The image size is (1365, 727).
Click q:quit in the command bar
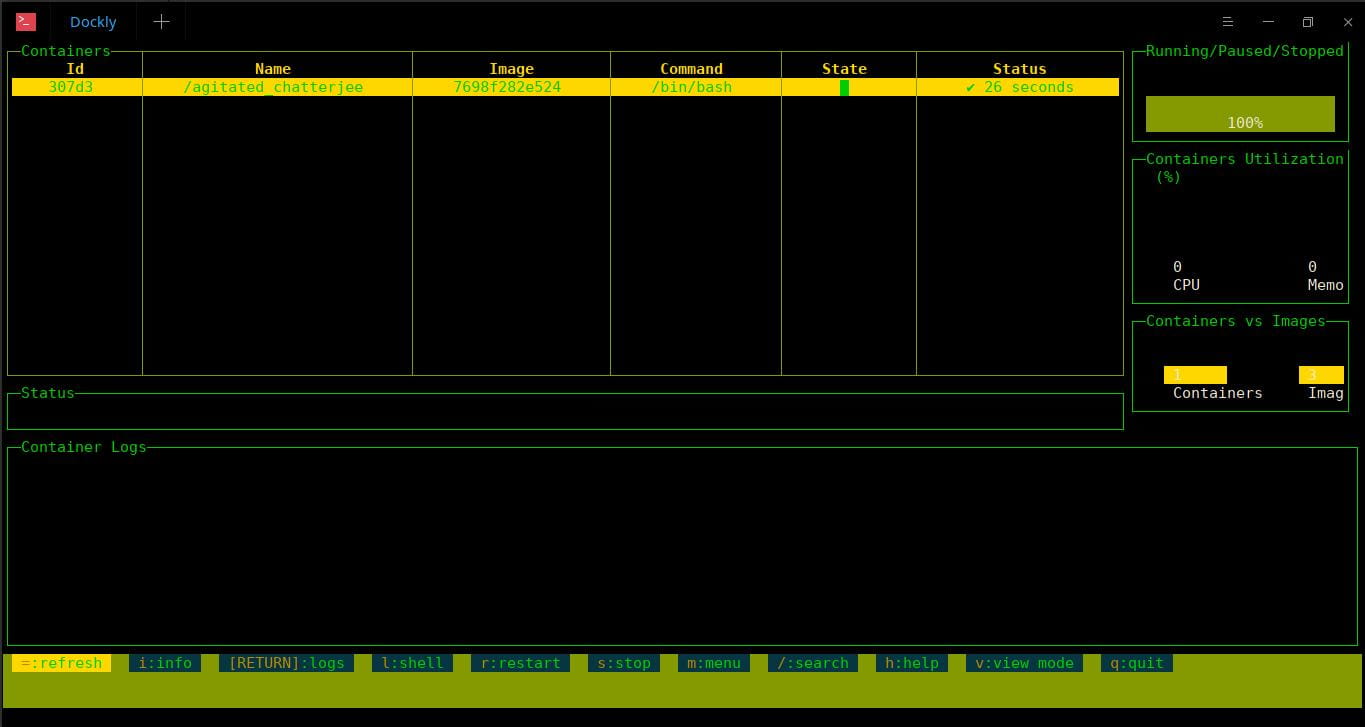pyautogui.click(x=1137, y=663)
